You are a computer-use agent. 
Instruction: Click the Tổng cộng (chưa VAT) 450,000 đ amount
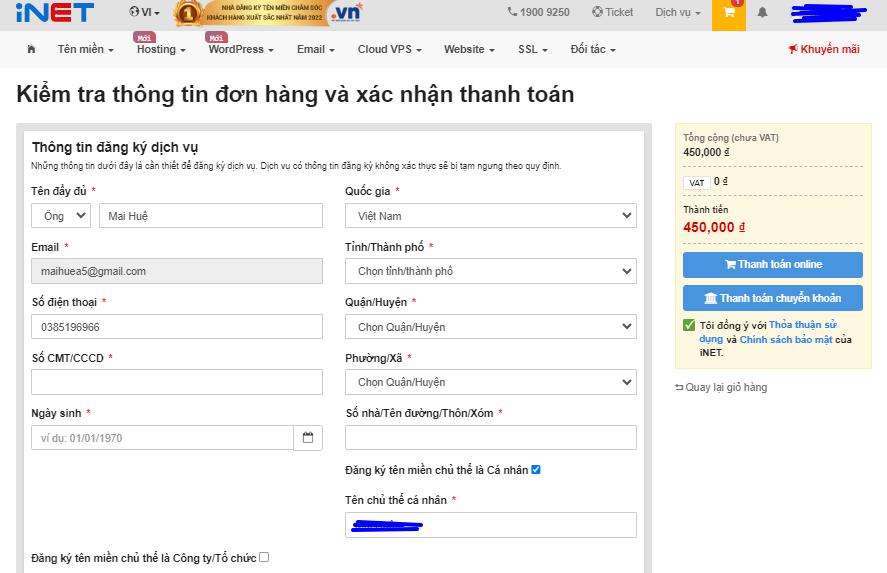point(706,152)
